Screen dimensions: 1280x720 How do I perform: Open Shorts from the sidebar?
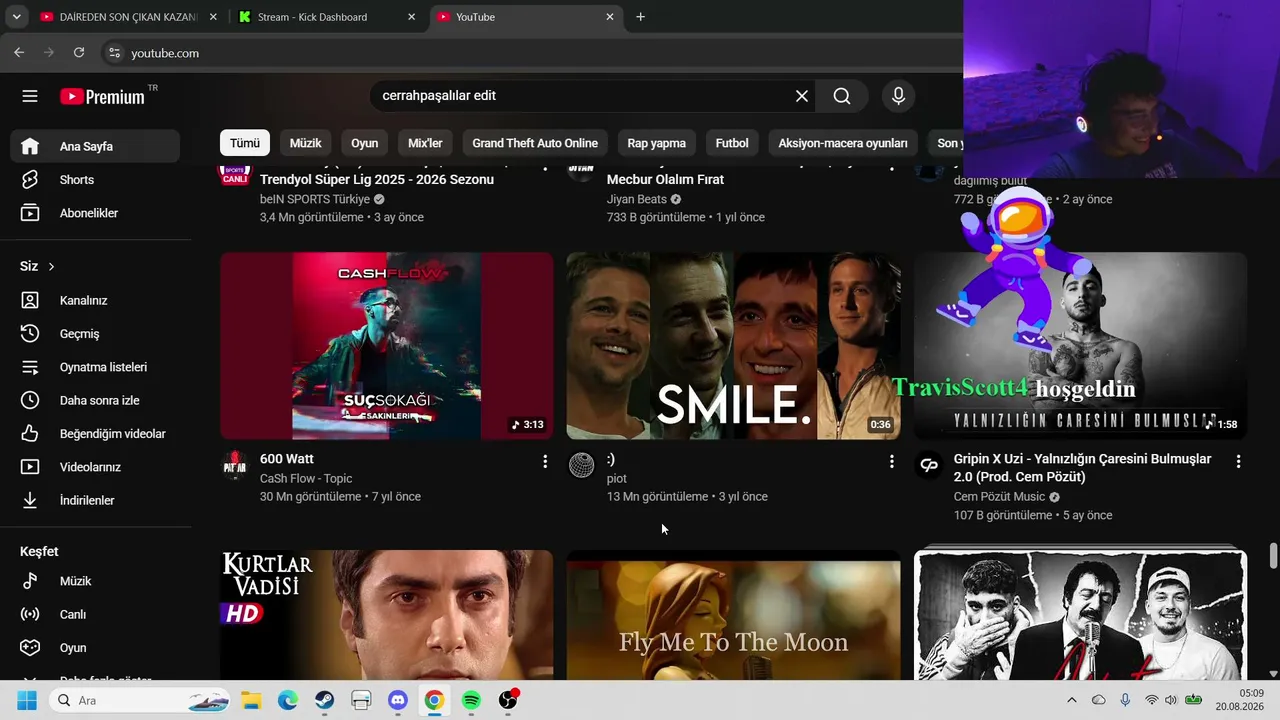point(96,180)
